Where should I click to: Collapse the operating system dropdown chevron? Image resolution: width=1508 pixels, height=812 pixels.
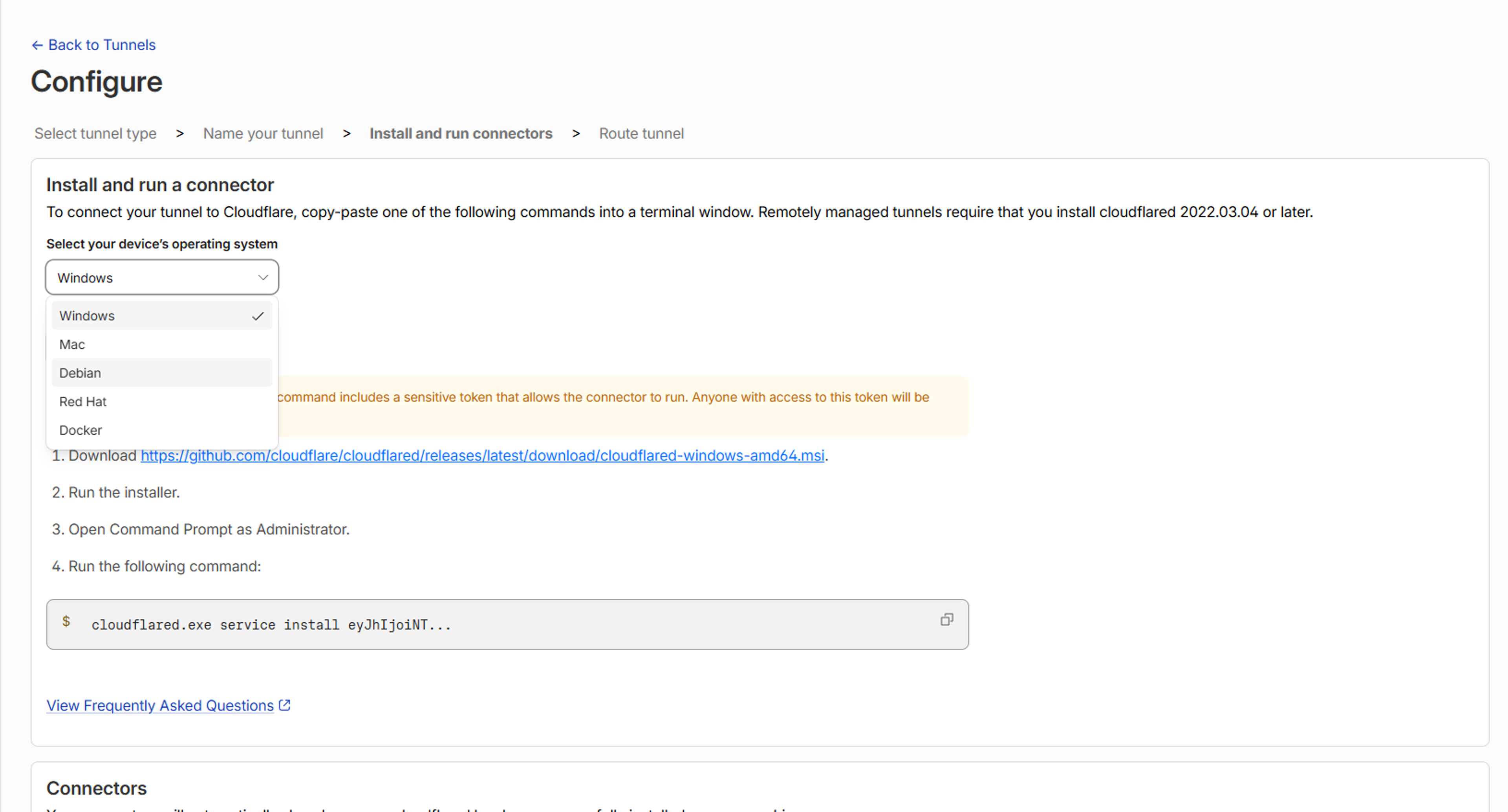tap(263, 278)
